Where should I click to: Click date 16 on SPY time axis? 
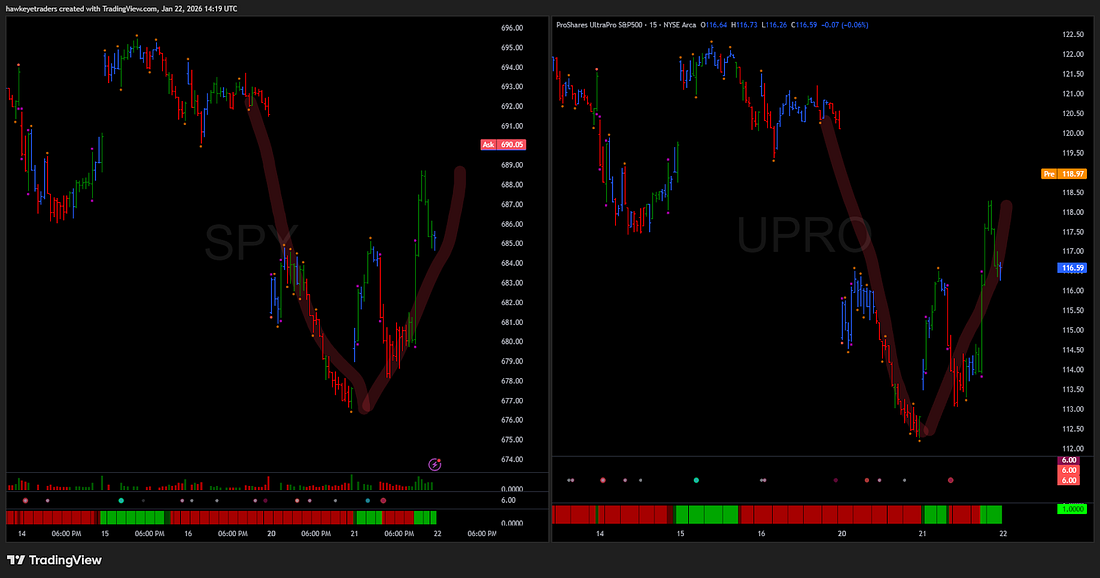[x=188, y=534]
